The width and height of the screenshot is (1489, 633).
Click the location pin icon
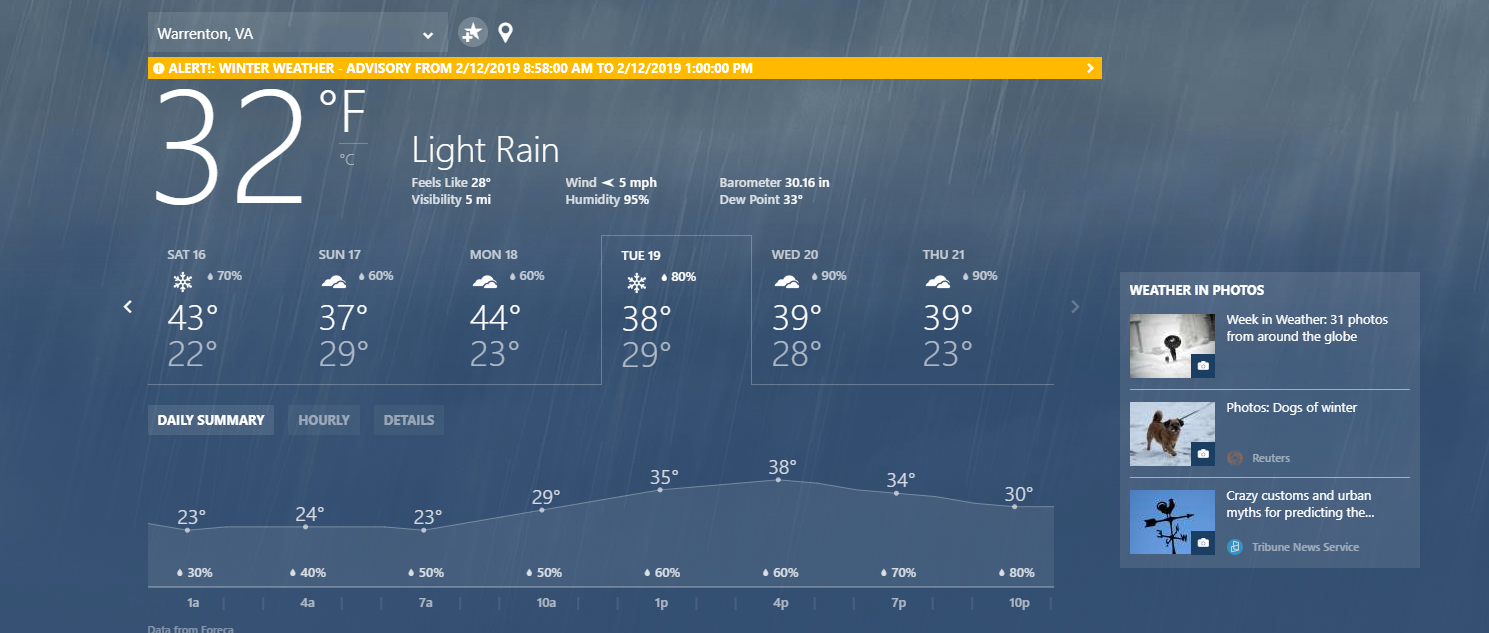506,33
